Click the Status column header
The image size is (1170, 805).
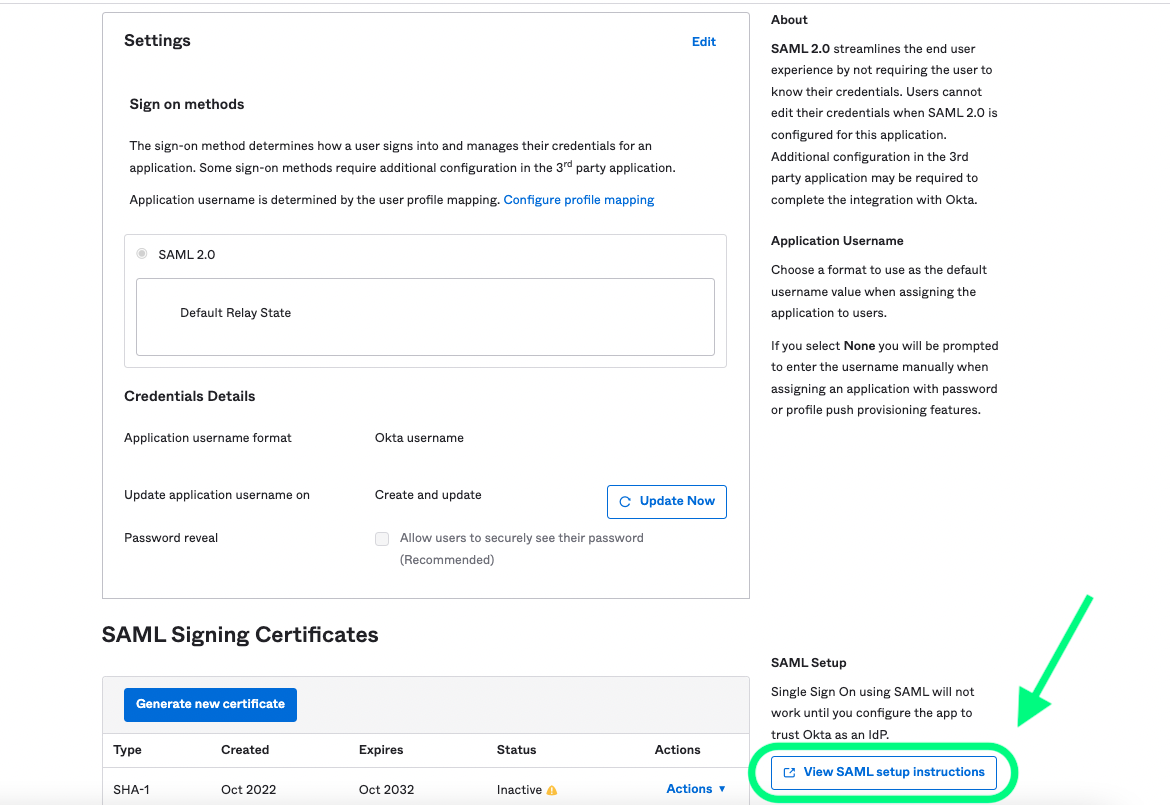coord(516,750)
